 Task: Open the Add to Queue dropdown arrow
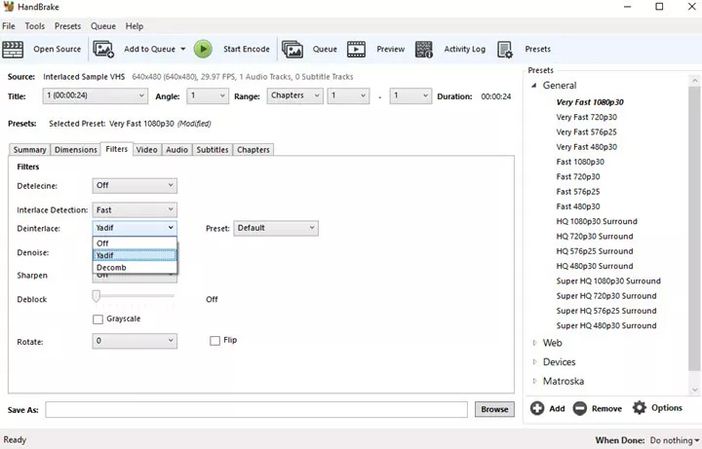point(183,49)
